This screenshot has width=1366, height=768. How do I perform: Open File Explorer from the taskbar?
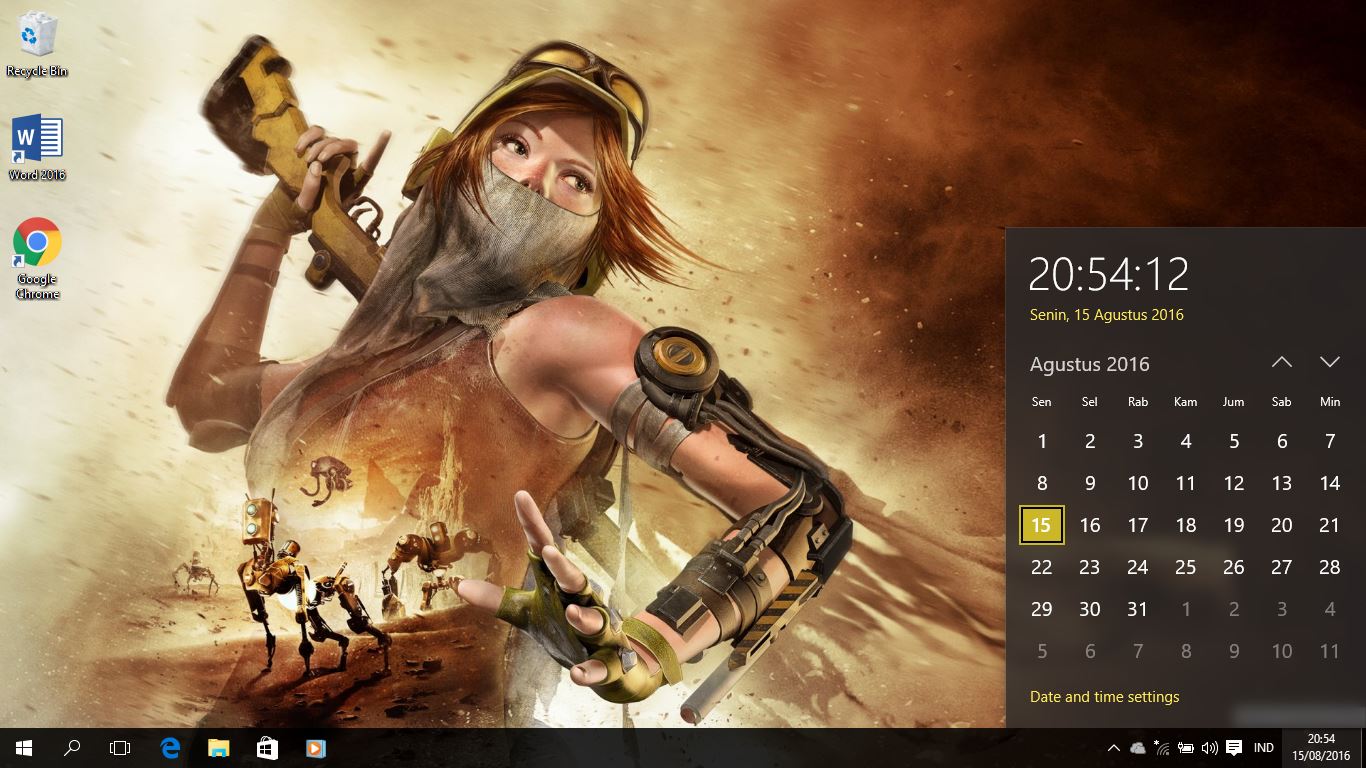click(x=218, y=748)
